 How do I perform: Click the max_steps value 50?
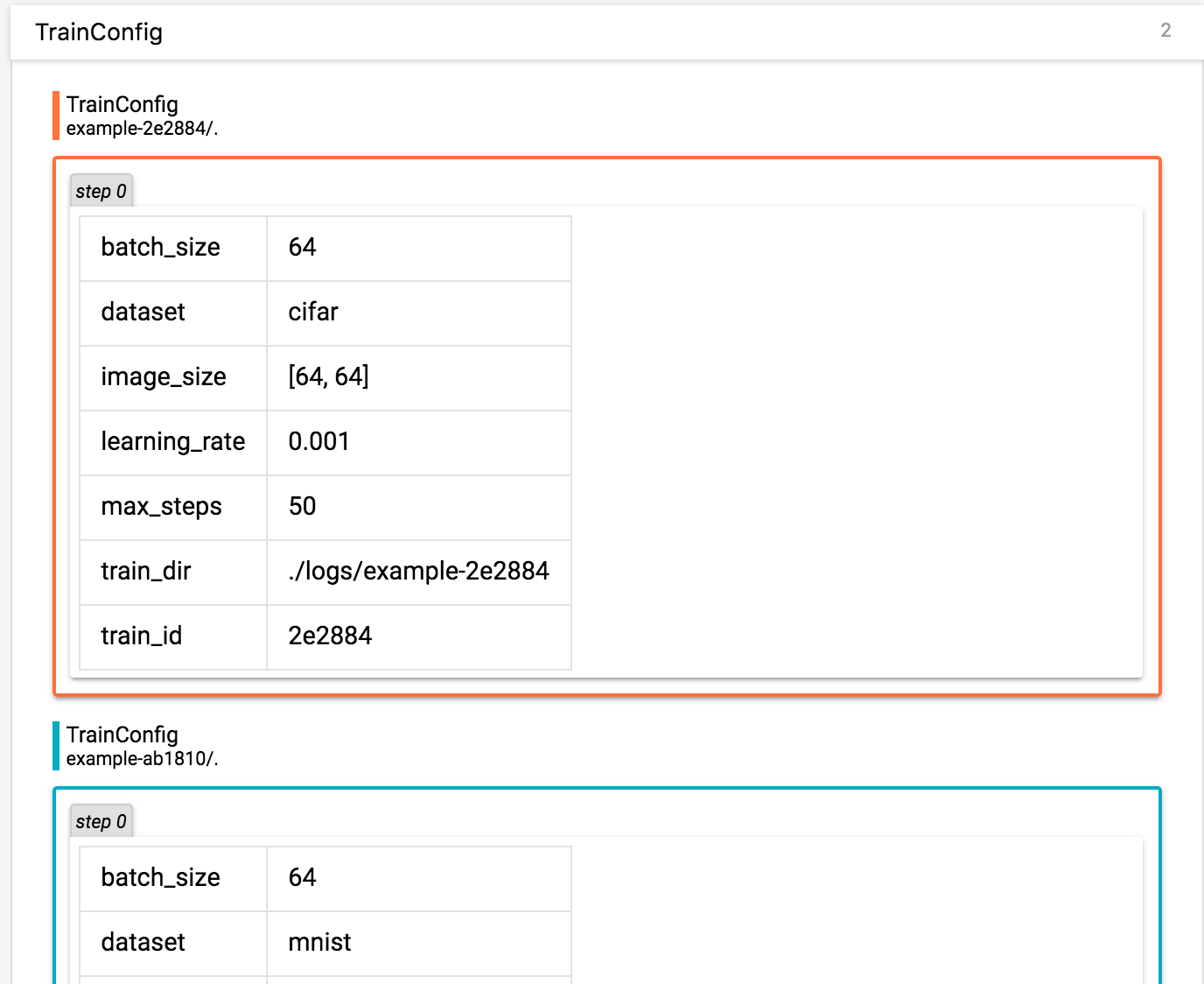tap(302, 506)
